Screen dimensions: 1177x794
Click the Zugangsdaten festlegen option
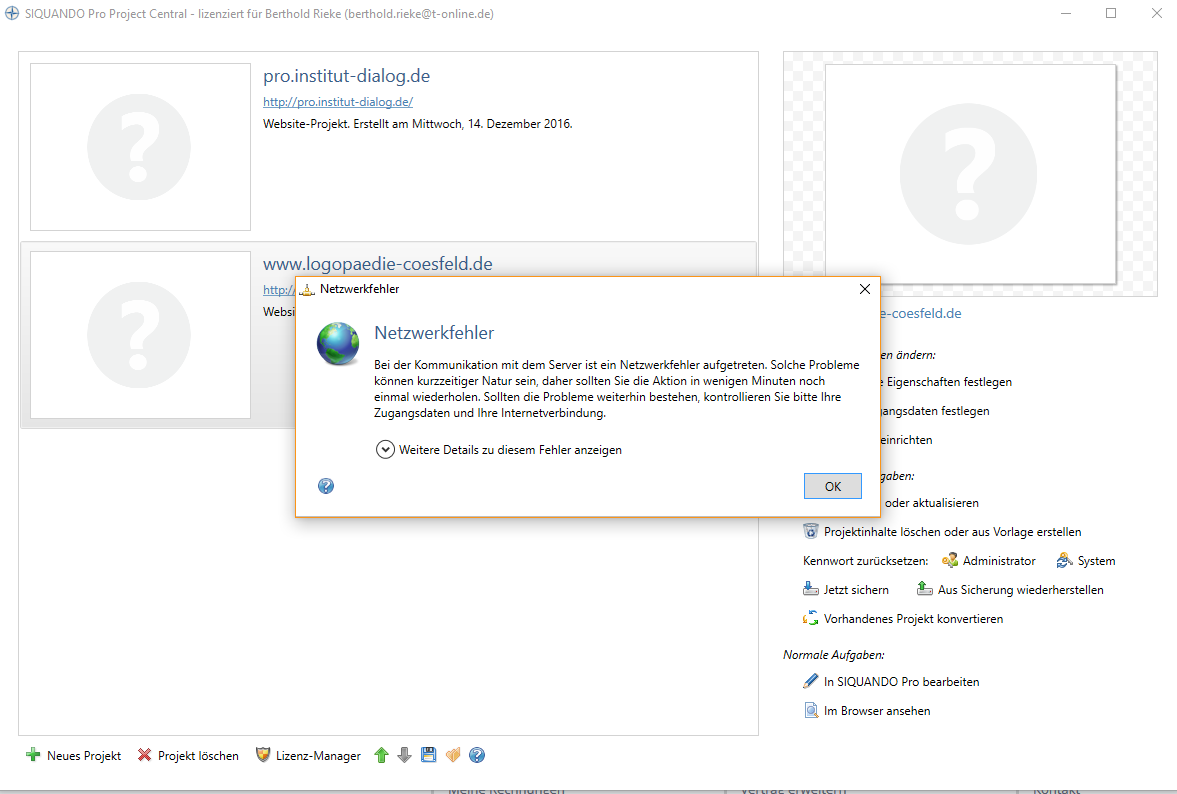(935, 411)
